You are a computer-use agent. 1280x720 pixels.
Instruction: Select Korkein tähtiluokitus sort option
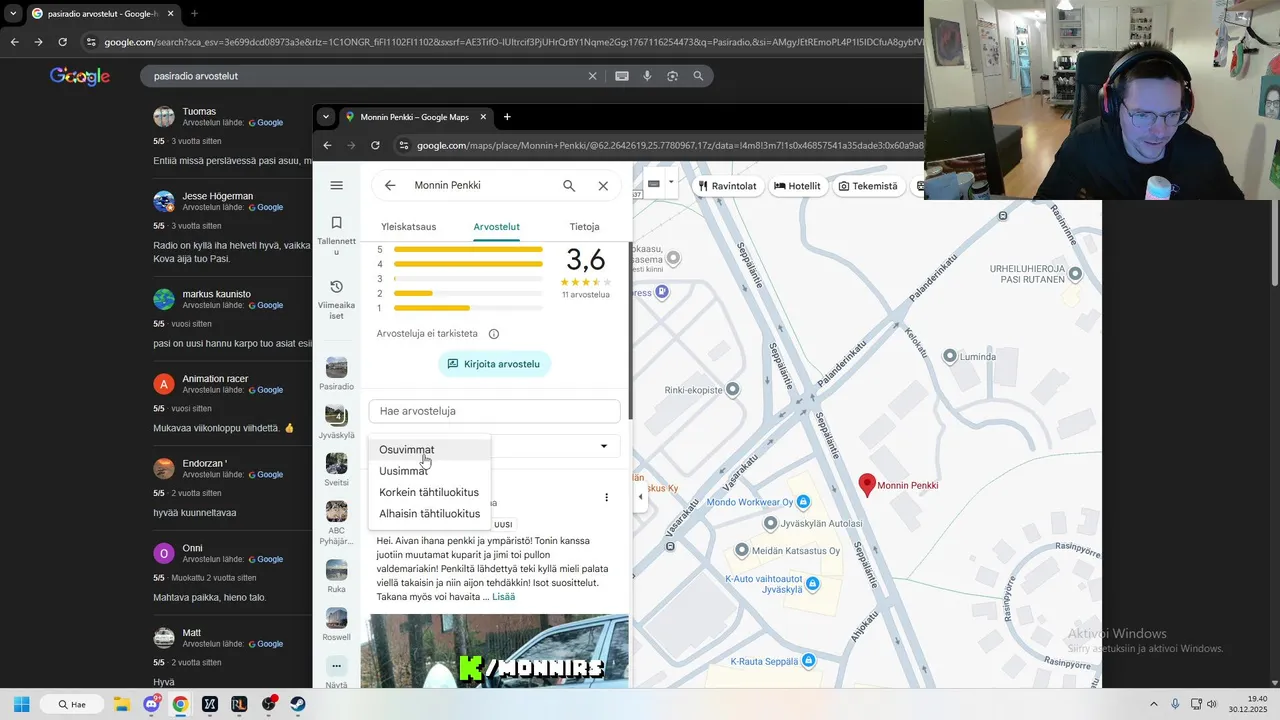point(430,492)
